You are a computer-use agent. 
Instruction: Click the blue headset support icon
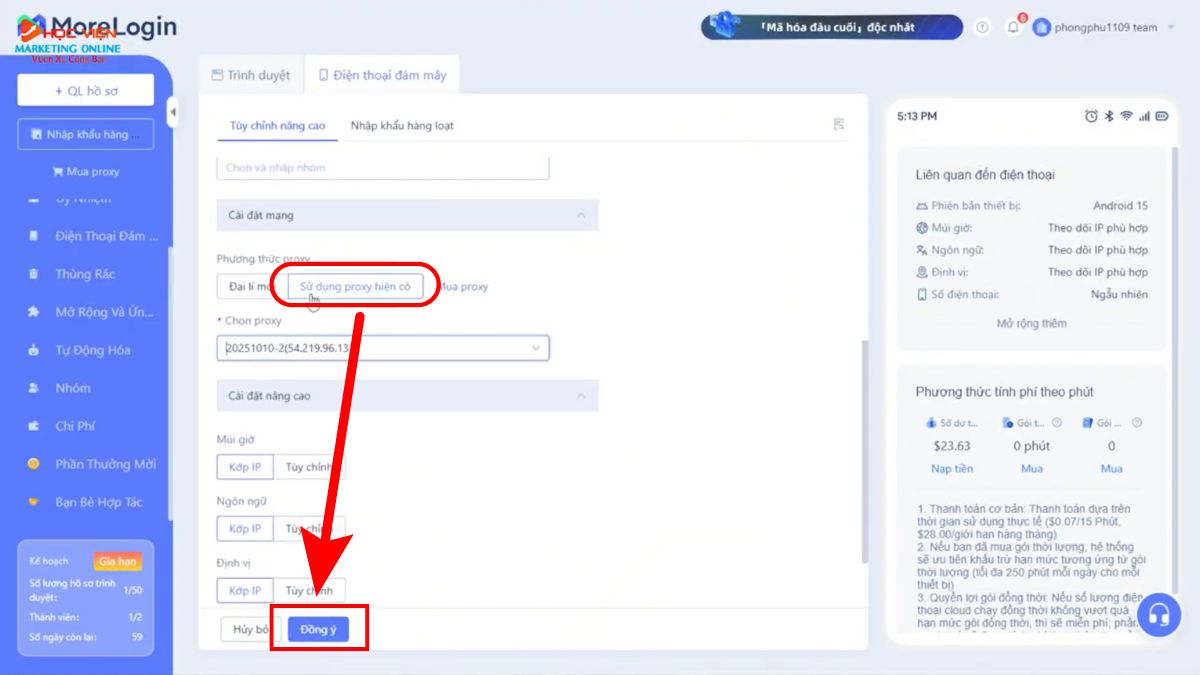[x=1158, y=615]
